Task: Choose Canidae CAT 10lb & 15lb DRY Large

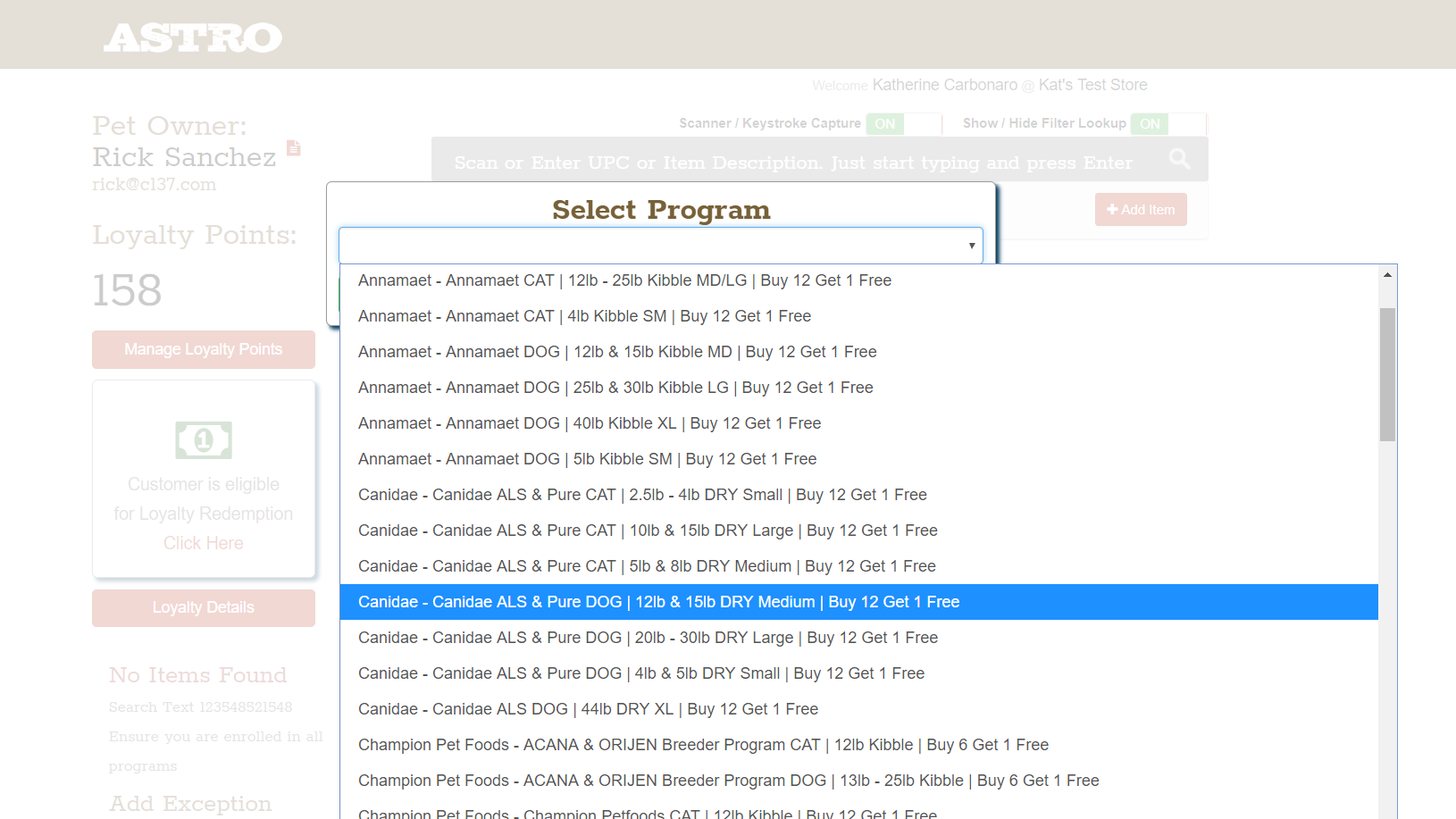Action: [859, 531]
